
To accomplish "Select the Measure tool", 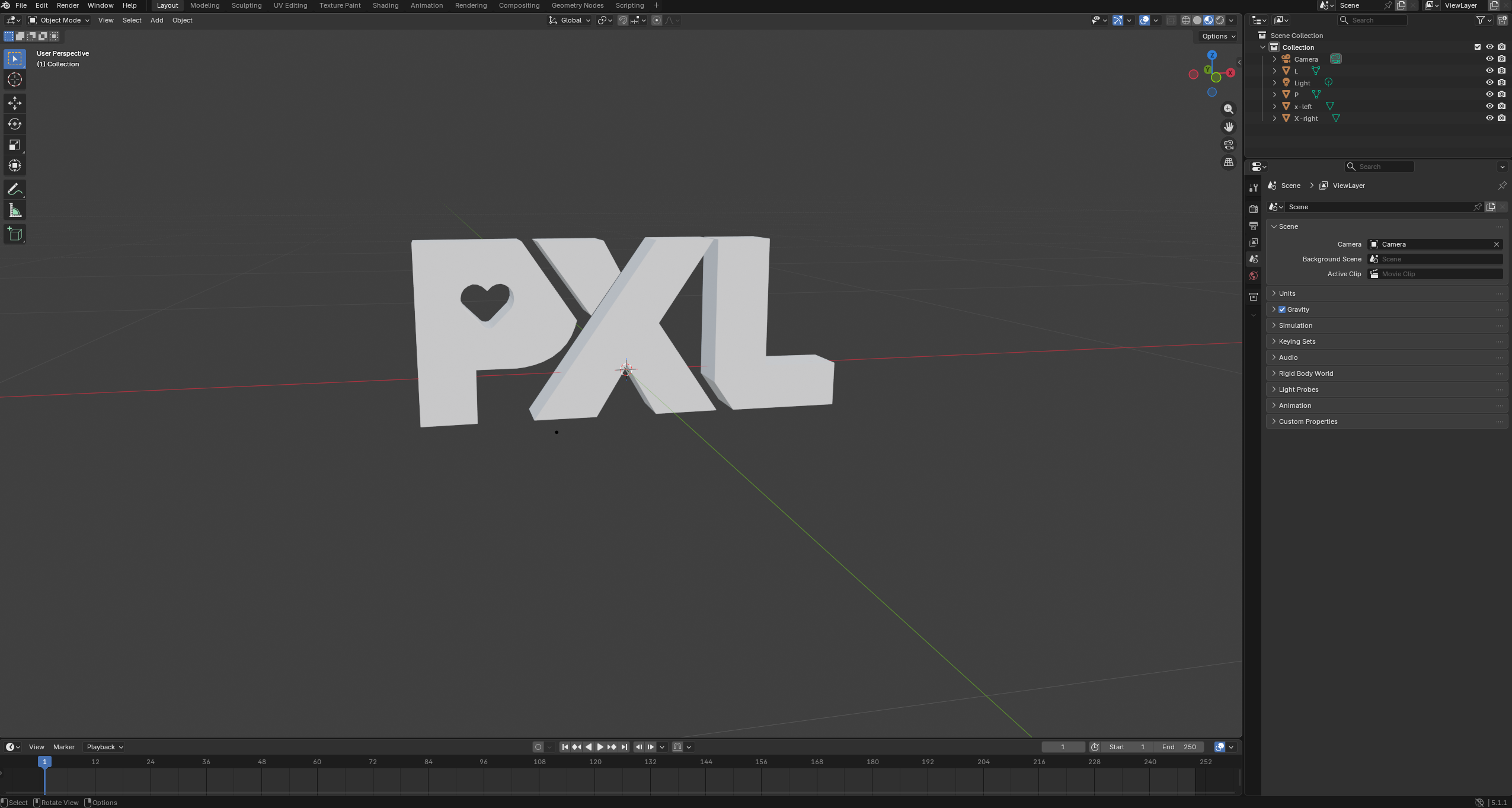I will (x=15, y=210).
